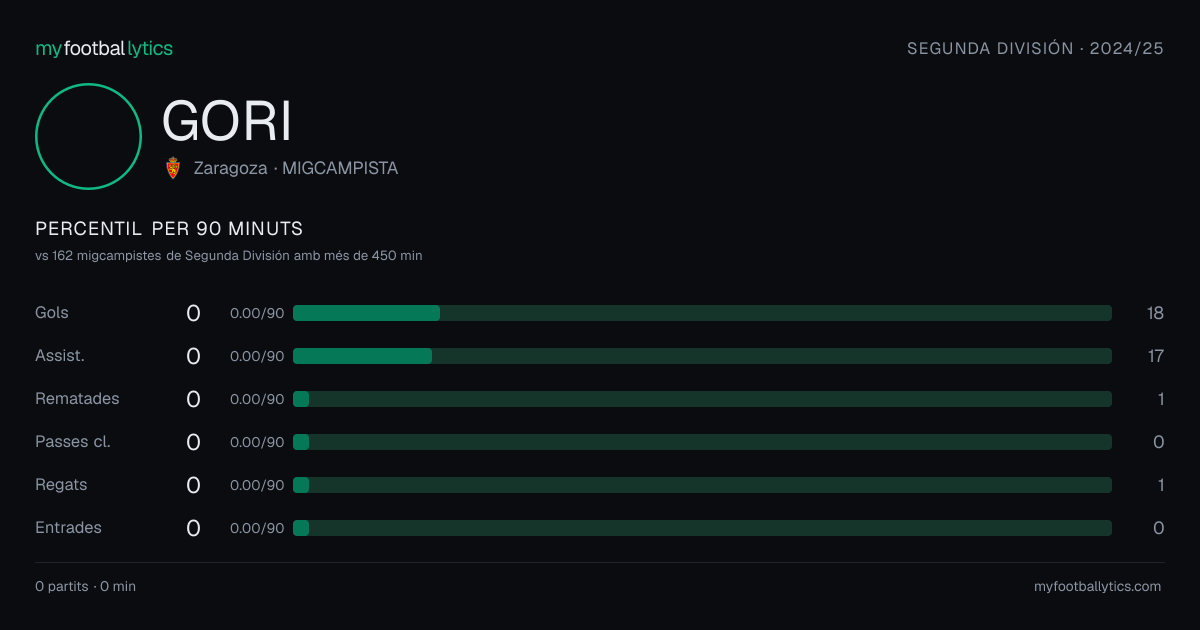Select the Entrades stat label

coord(68,528)
